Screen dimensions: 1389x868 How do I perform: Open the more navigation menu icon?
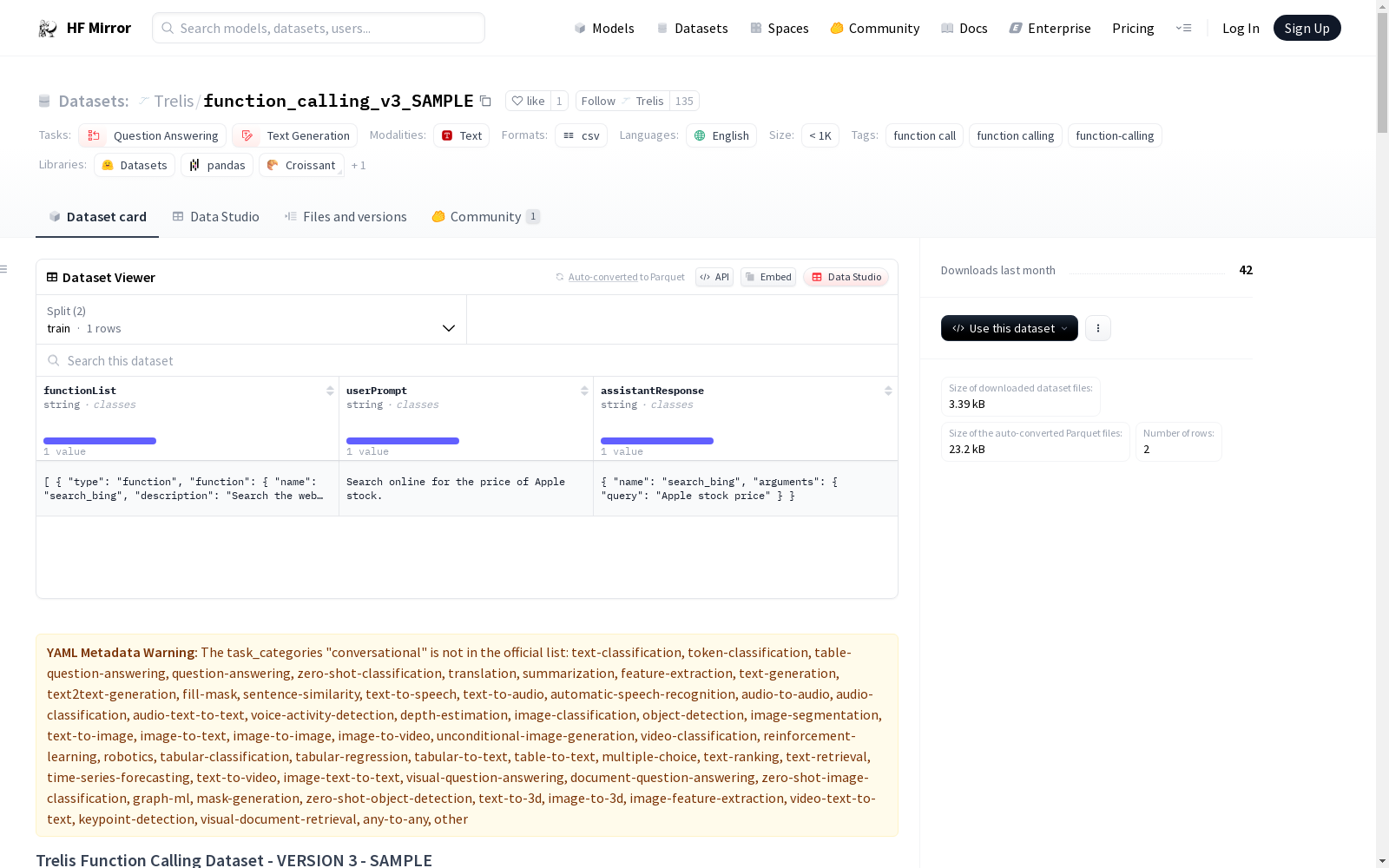coord(1183,28)
